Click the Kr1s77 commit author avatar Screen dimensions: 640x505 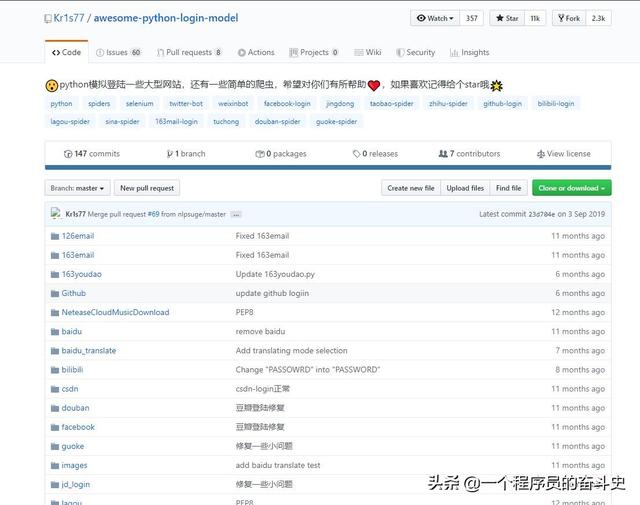point(56,214)
